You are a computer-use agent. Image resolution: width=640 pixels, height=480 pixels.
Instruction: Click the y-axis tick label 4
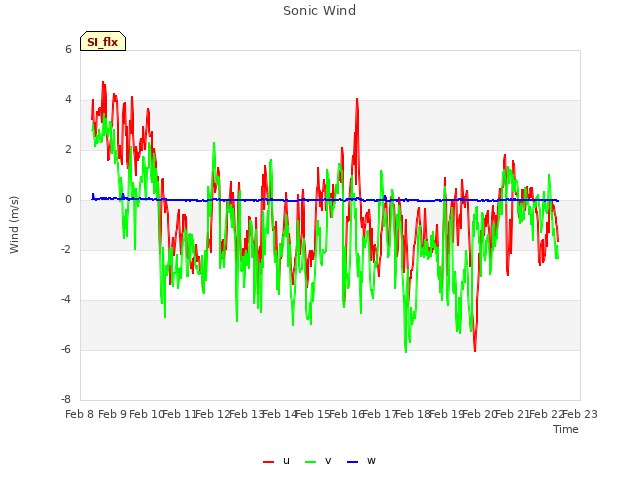(68, 100)
